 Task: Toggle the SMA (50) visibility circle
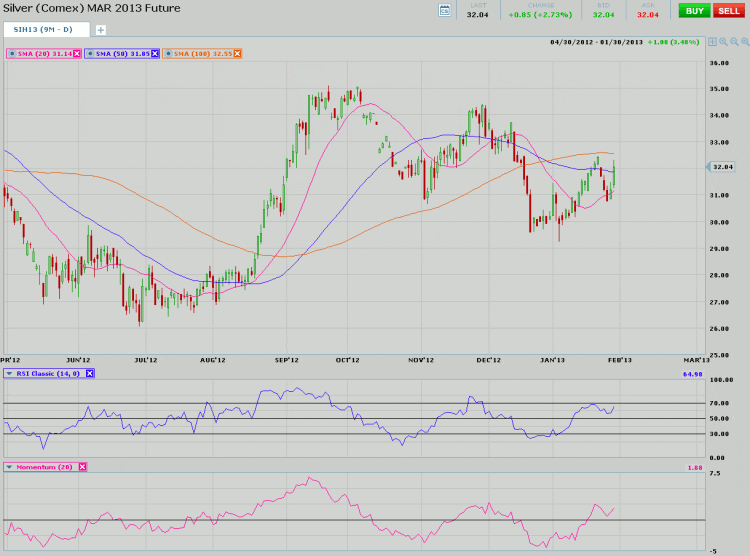coord(91,53)
